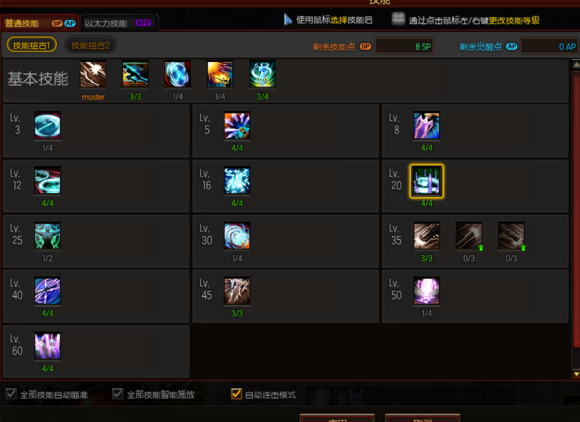
Task: Click the scrollbar up arrow
Action: point(576,65)
